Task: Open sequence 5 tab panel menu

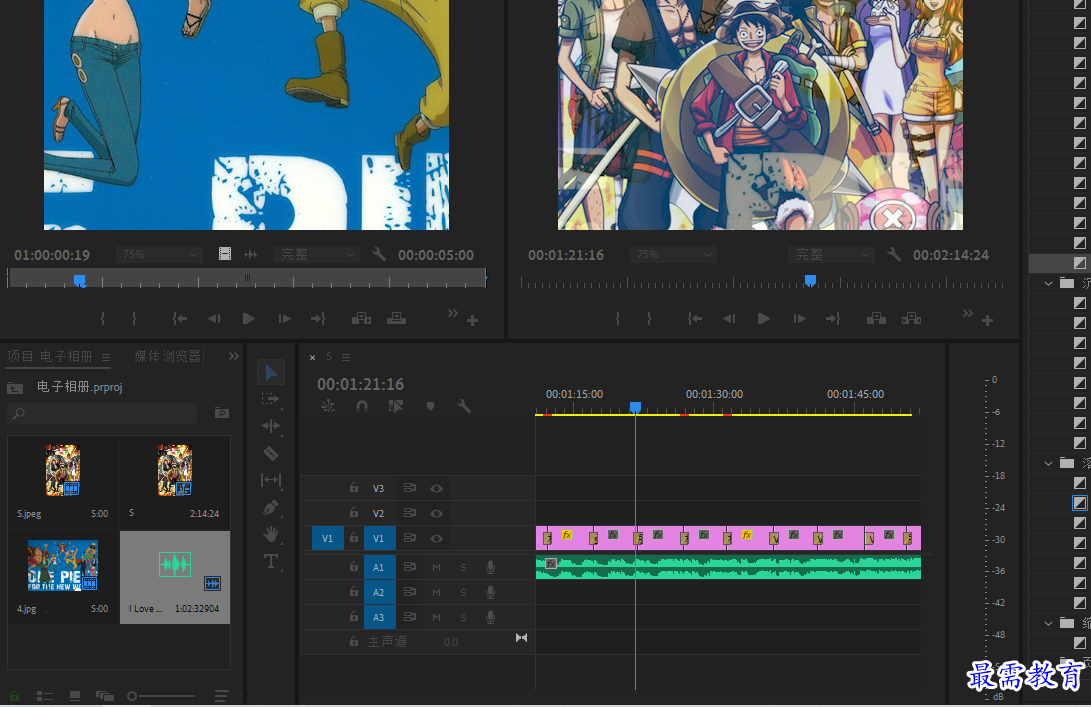Action: pyautogui.click(x=346, y=357)
